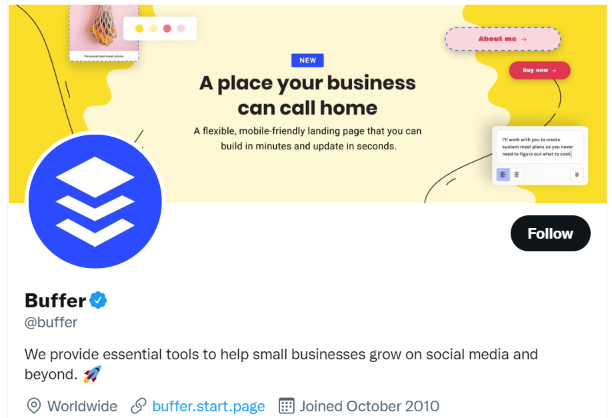Pick the dark pink color dot
The width and height of the screenshot is (612, 418).
coord(167,28)
